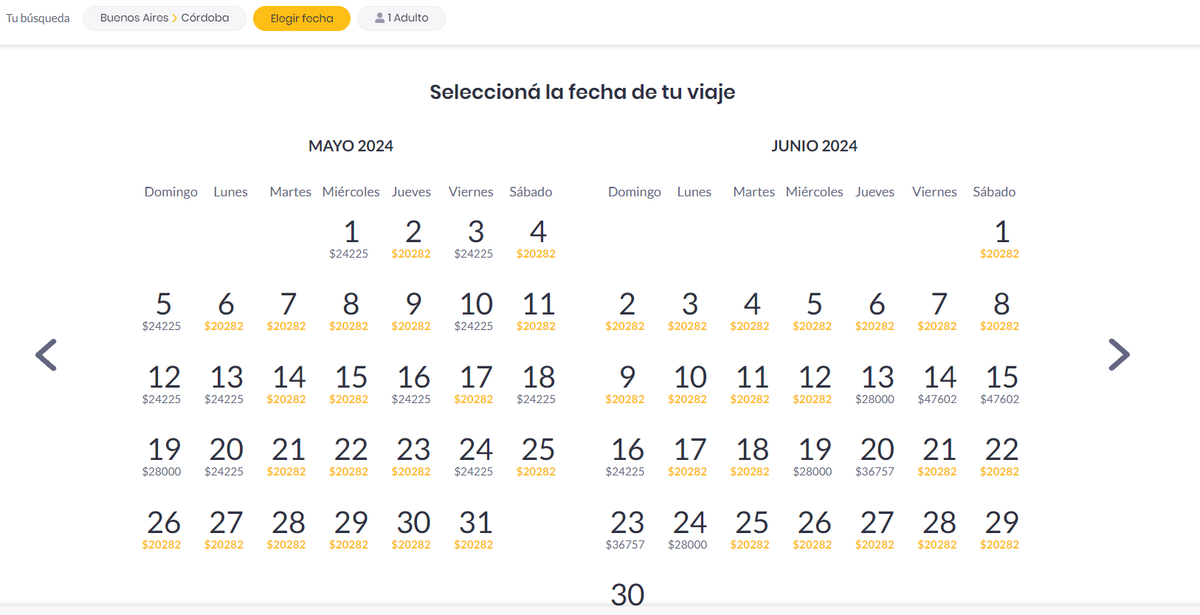Choose May 4 with $20282 fare
The height and width of the screenshot is (615, 1200).
pos(537,239)
